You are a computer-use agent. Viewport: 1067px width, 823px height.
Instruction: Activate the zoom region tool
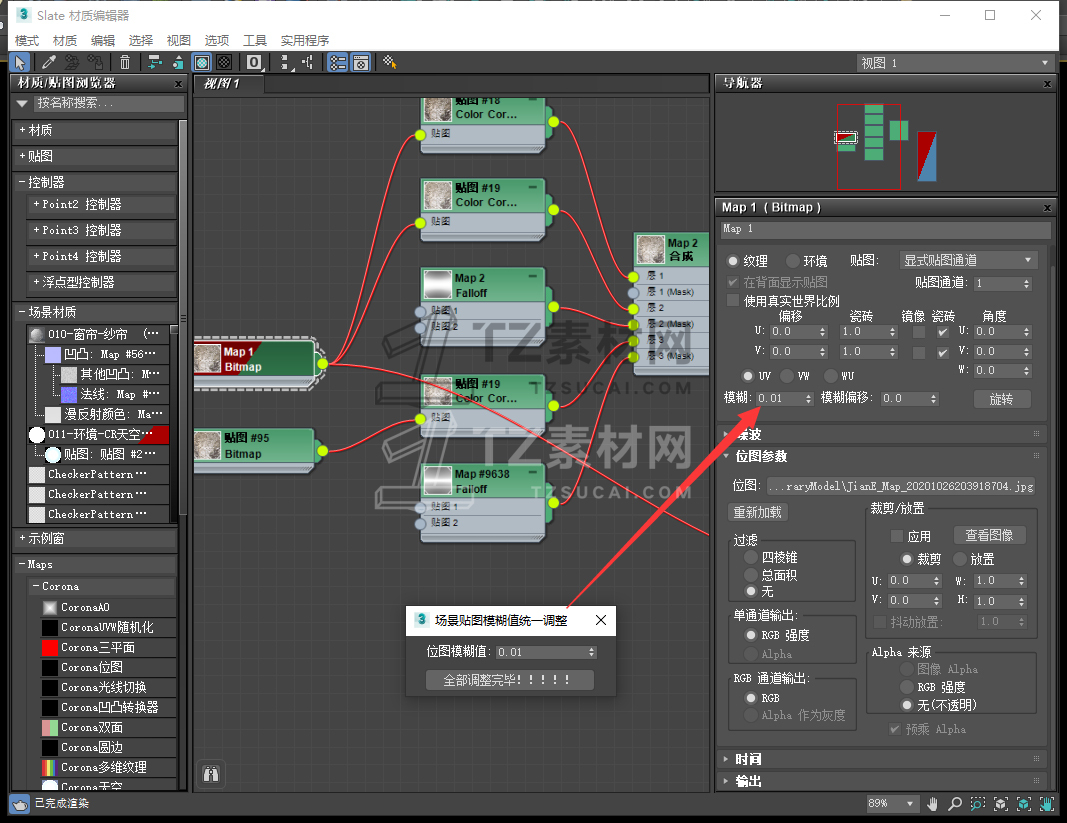click(978, 804)
